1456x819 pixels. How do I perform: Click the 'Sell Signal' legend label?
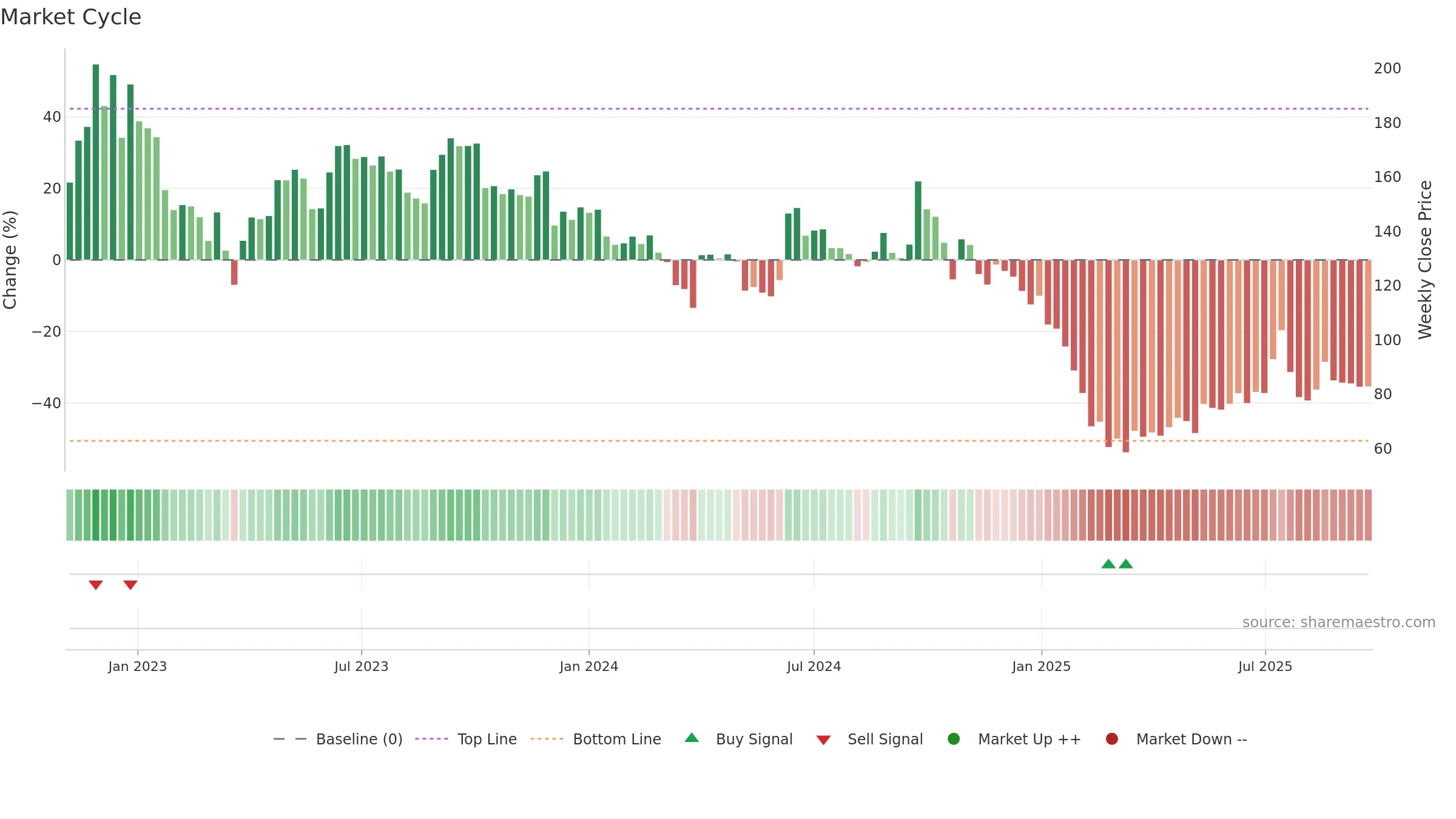(x=885, y=740)
